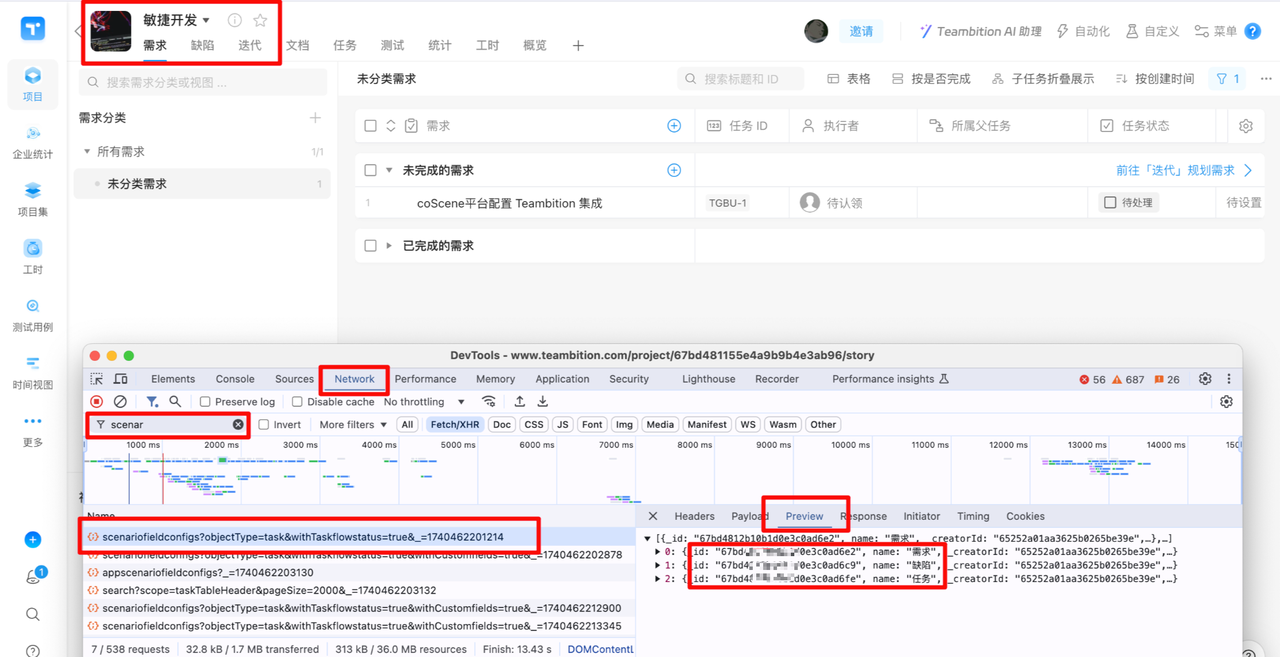1280x657 pixels.
Task: Enable Preserve log checkbox
Action: [x=205, y=402]
